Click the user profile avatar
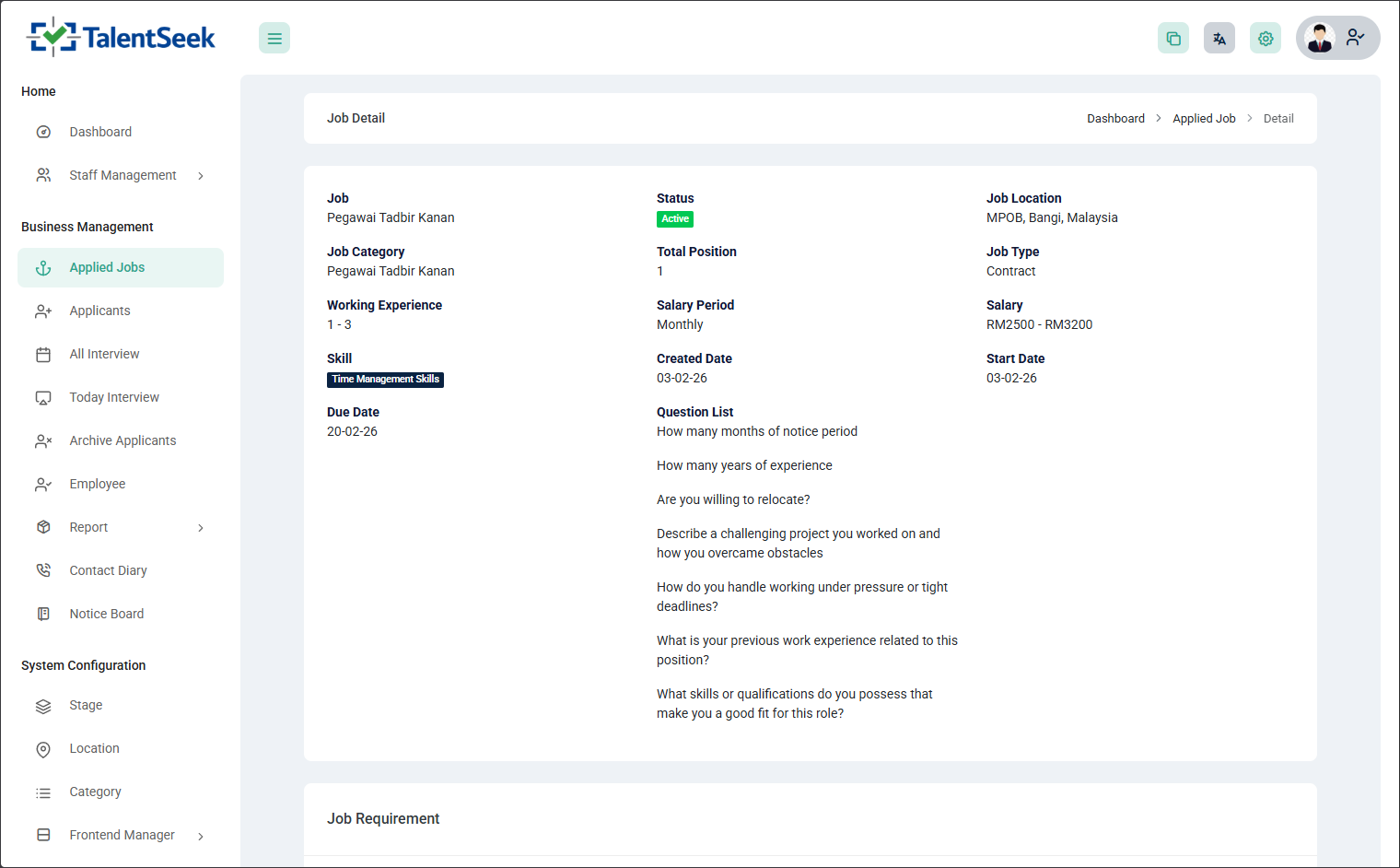Image resolution: width=1400 pixels, height=868 pixels. pos(1320,38)
